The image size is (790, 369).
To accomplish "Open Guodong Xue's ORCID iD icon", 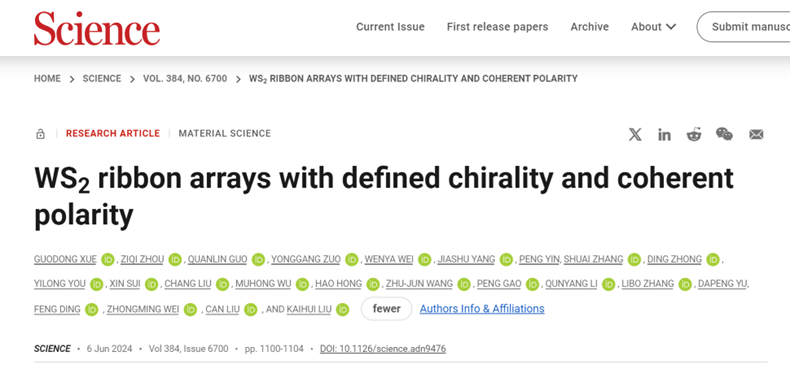I will 108,260.
